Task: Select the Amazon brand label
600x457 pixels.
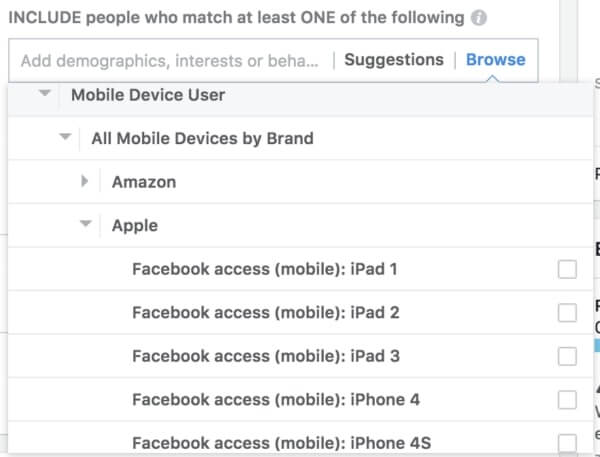Action: tap(144, 182)
